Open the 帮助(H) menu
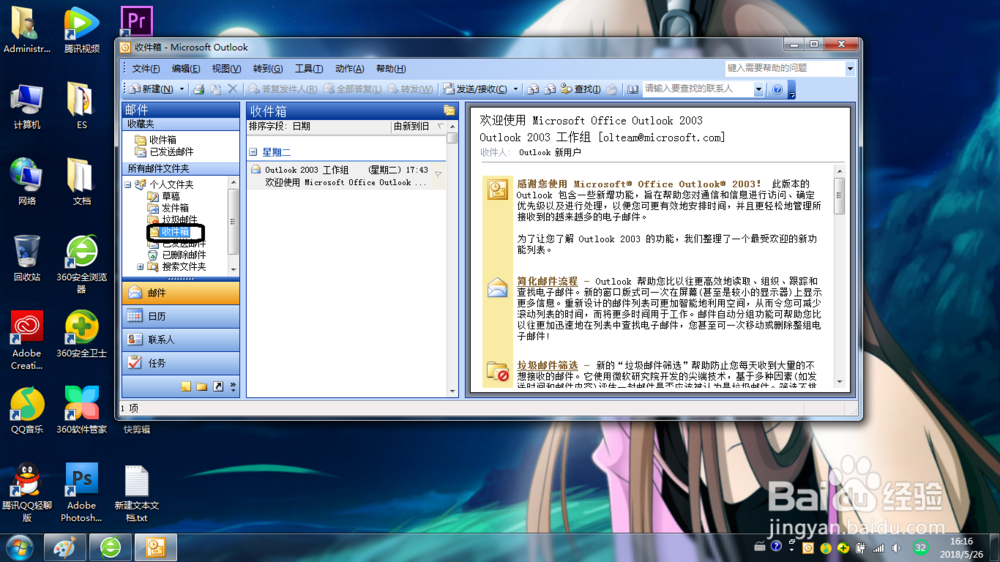The image size is (1000, 562). (390, 69)
